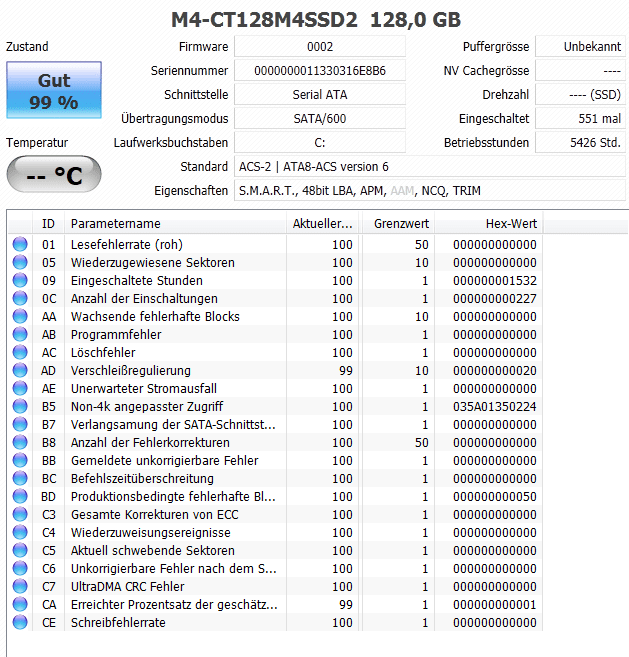This screenshot has width=629, height=657.
Task: Click hex value 000000000001
Action: (494, 605)
